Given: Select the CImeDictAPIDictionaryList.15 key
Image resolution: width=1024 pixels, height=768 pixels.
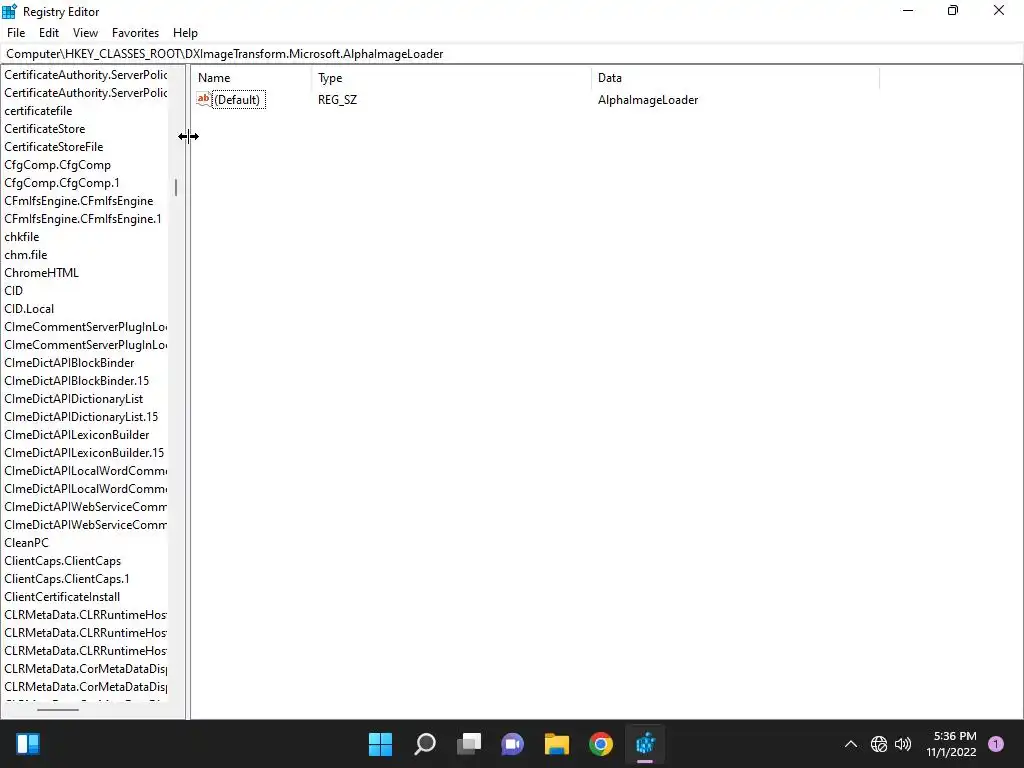Looking at the screenshot, I should 81,417.
